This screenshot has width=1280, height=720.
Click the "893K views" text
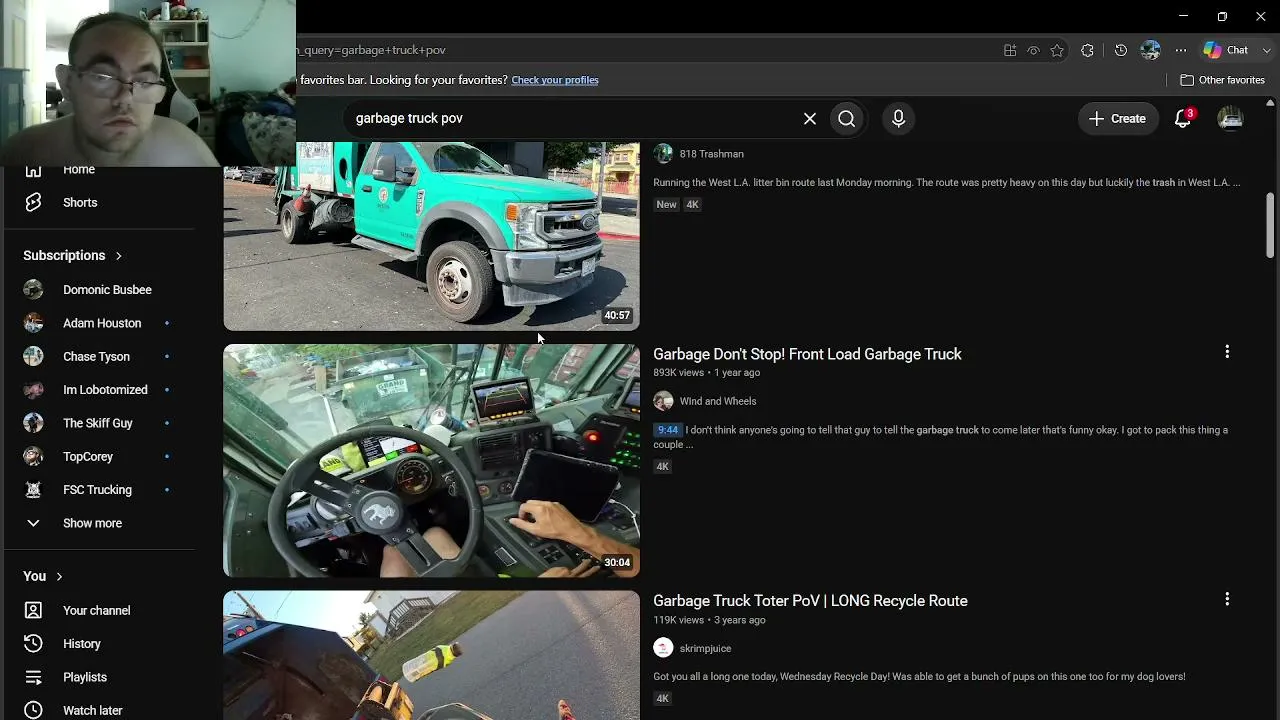(679, 373)
